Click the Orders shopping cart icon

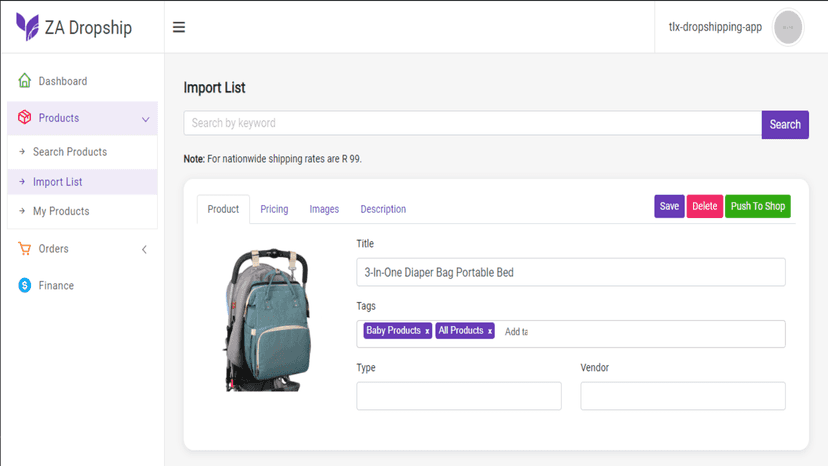(x=24, y=248)
